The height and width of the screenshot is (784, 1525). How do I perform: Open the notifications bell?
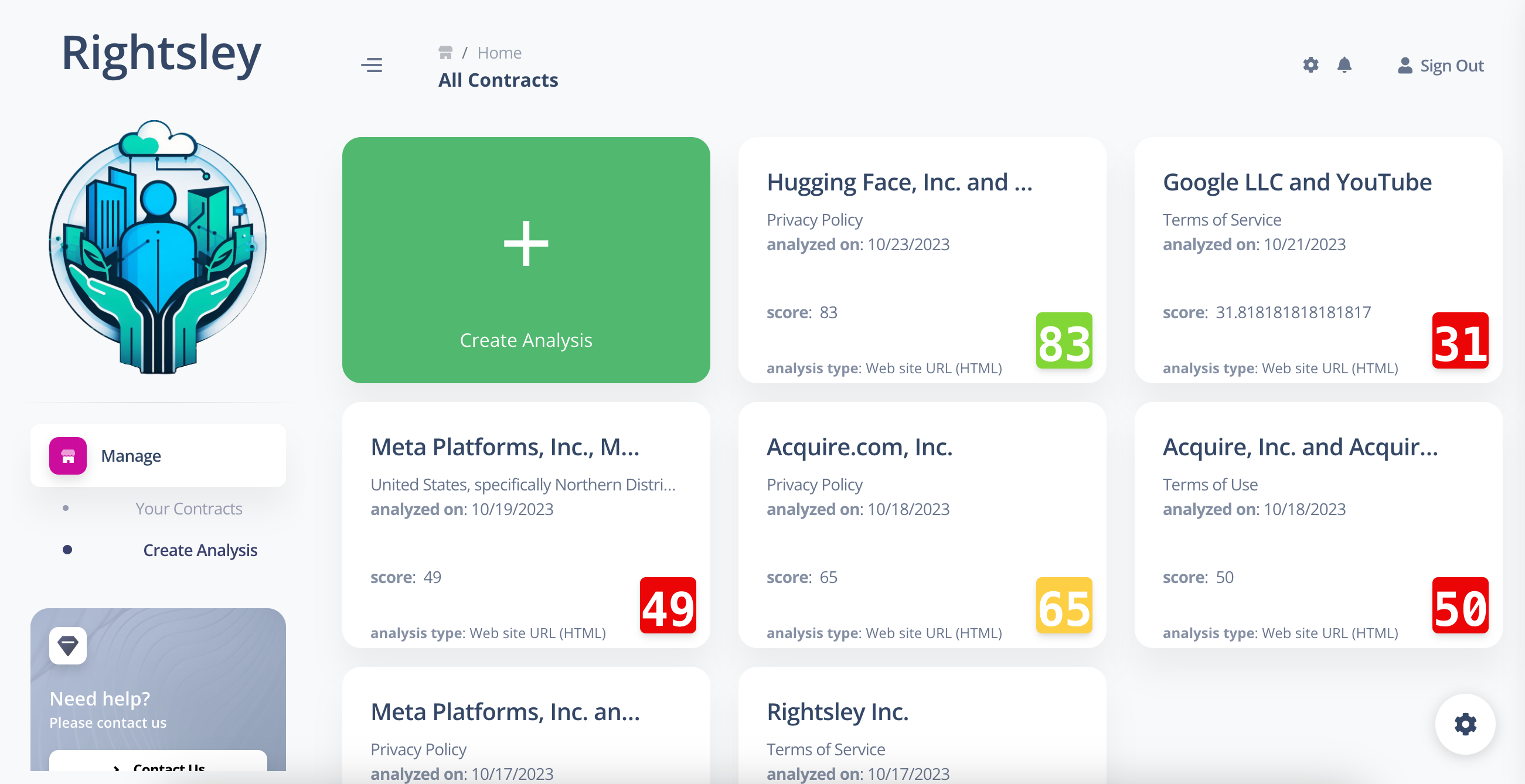[x=1344, y=65]
